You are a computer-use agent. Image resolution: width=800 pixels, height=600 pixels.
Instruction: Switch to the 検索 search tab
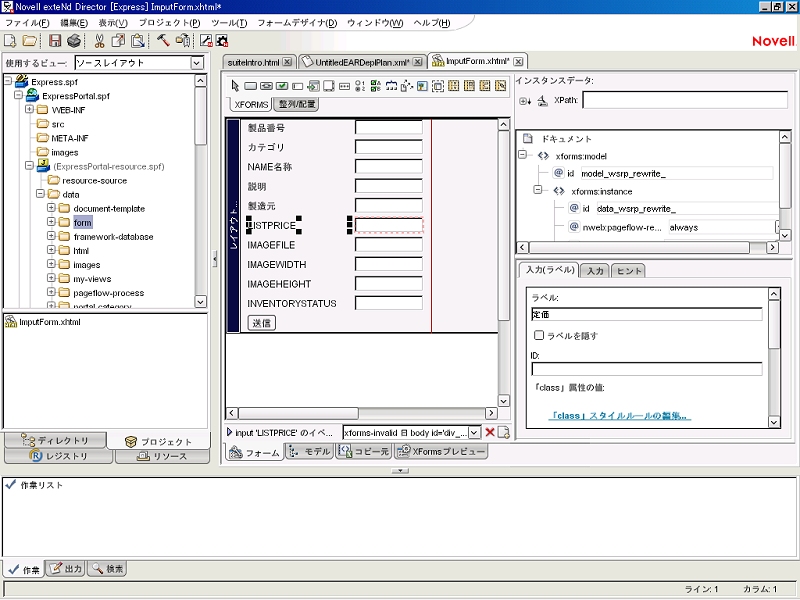(x=107, y=568)
